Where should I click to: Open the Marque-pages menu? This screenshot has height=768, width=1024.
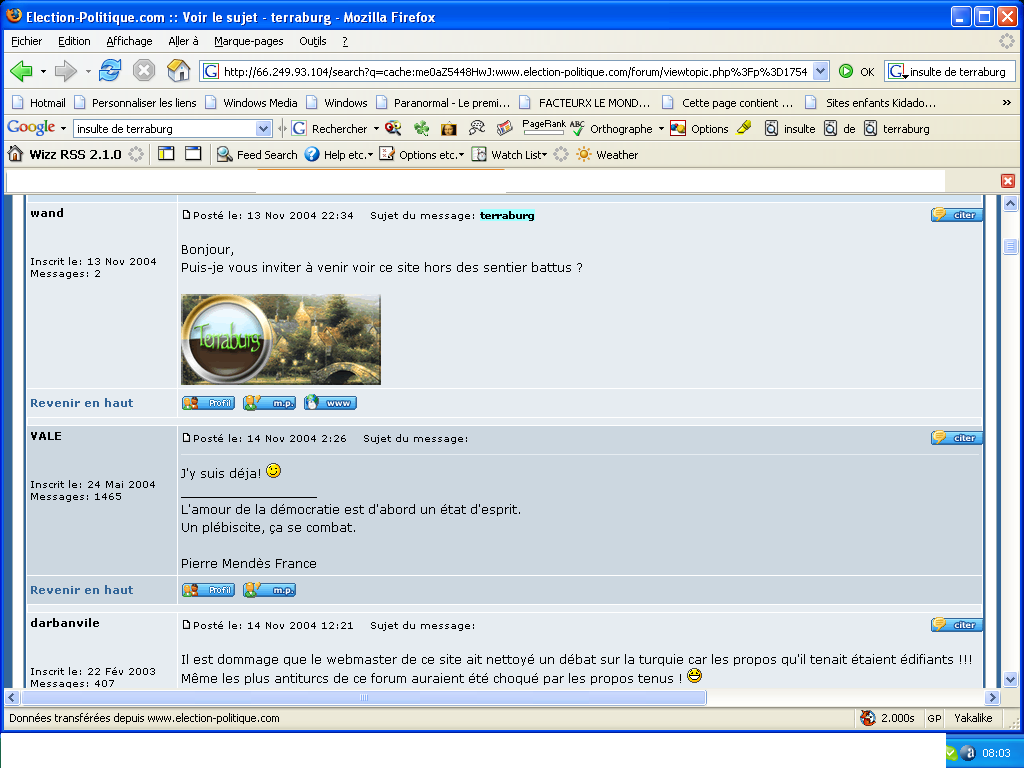[x=249, y=41]
